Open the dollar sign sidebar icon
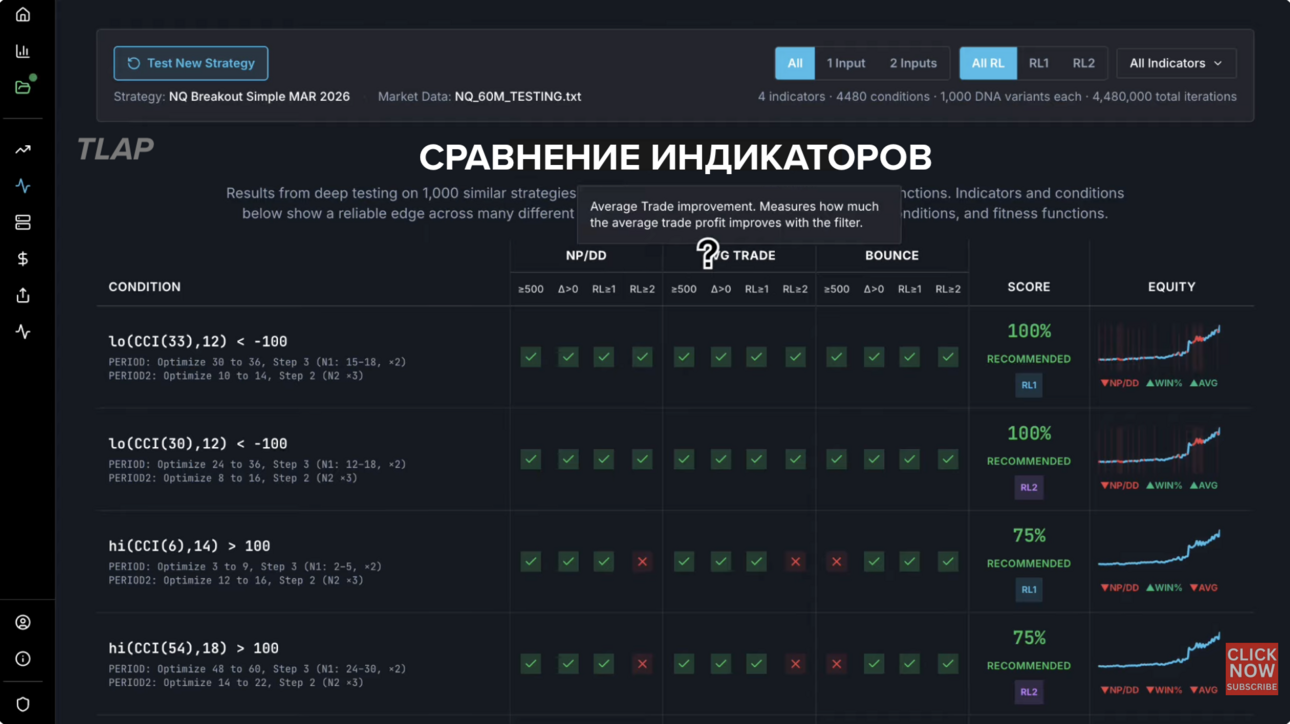 pos(23,259)
